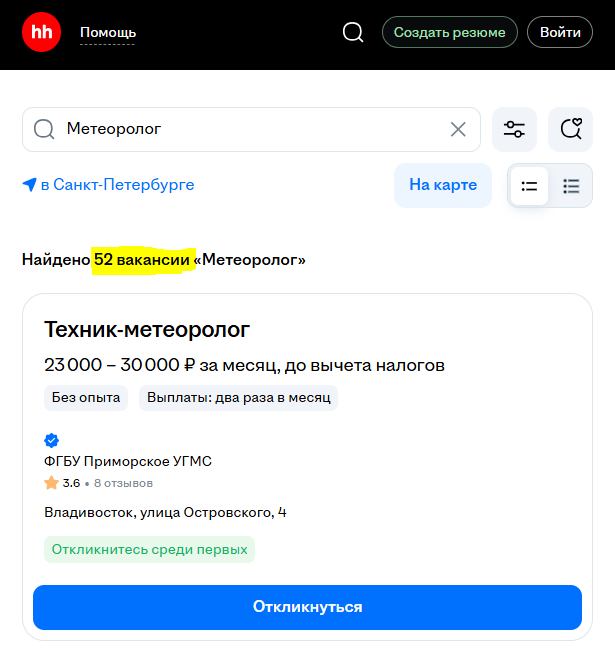Change city в Санкт-Петербурге
Image resolution: width=615 pixels, height=656 pixels.
pyautogui.click(x=117, y=185)
